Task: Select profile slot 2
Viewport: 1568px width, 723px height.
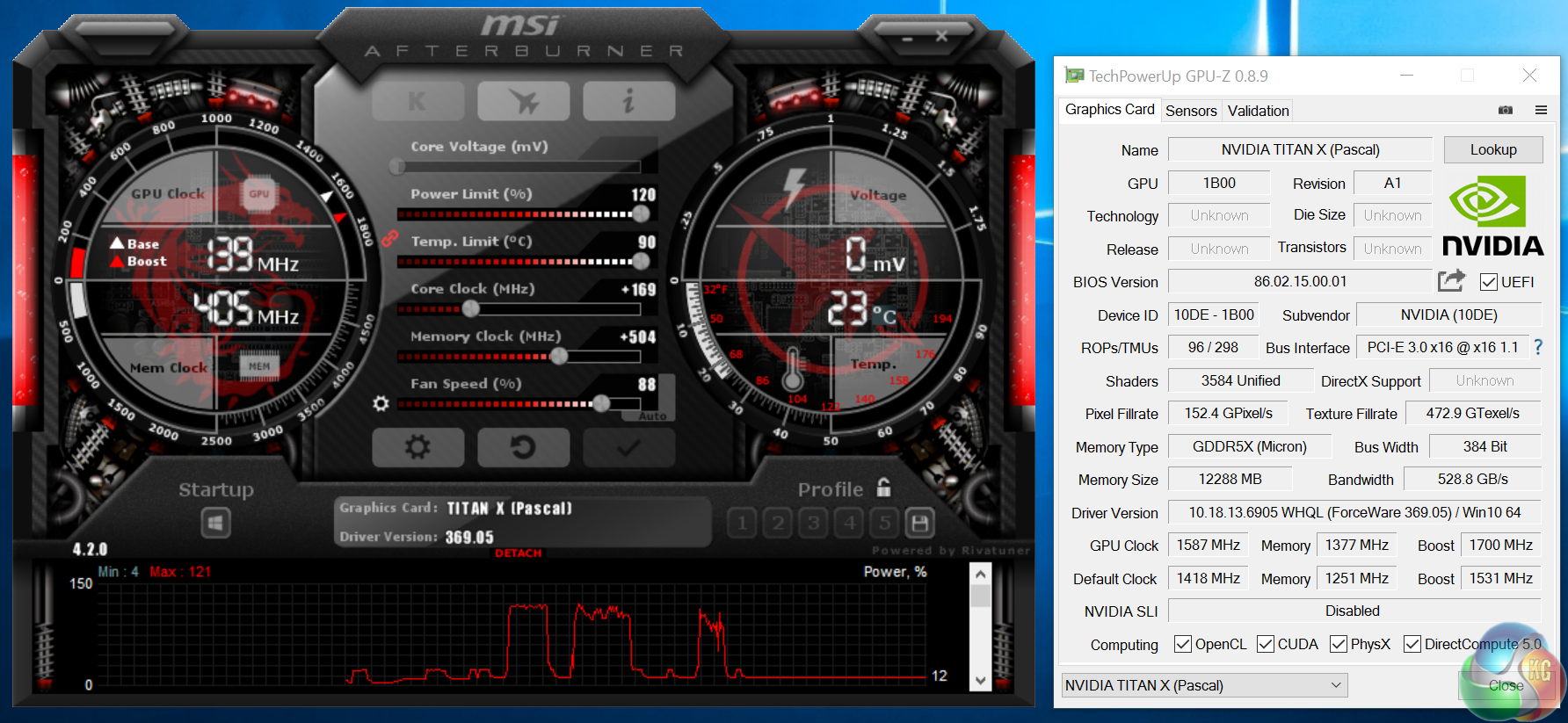Action: tap(778, 524)
